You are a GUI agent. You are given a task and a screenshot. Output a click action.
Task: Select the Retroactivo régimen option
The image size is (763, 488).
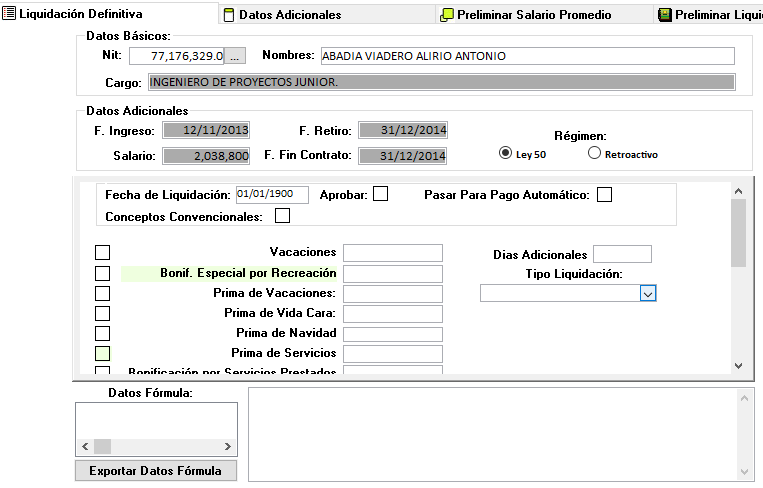coord(594,154)
